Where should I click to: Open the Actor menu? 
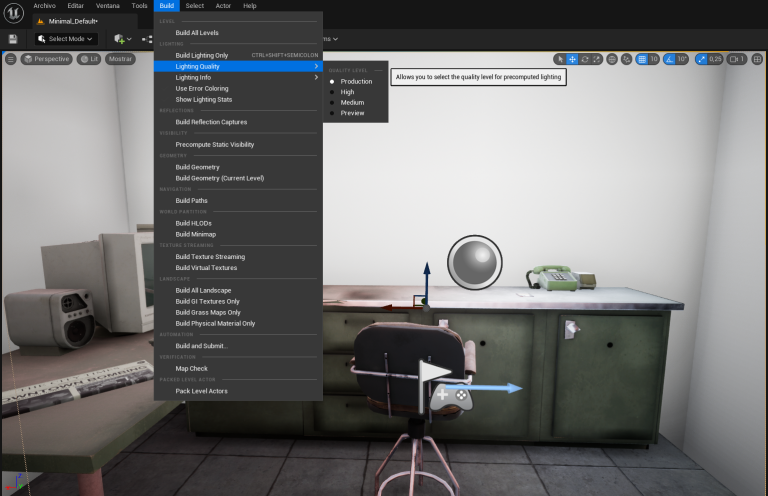pyautogui.click(x=223, y=6)
